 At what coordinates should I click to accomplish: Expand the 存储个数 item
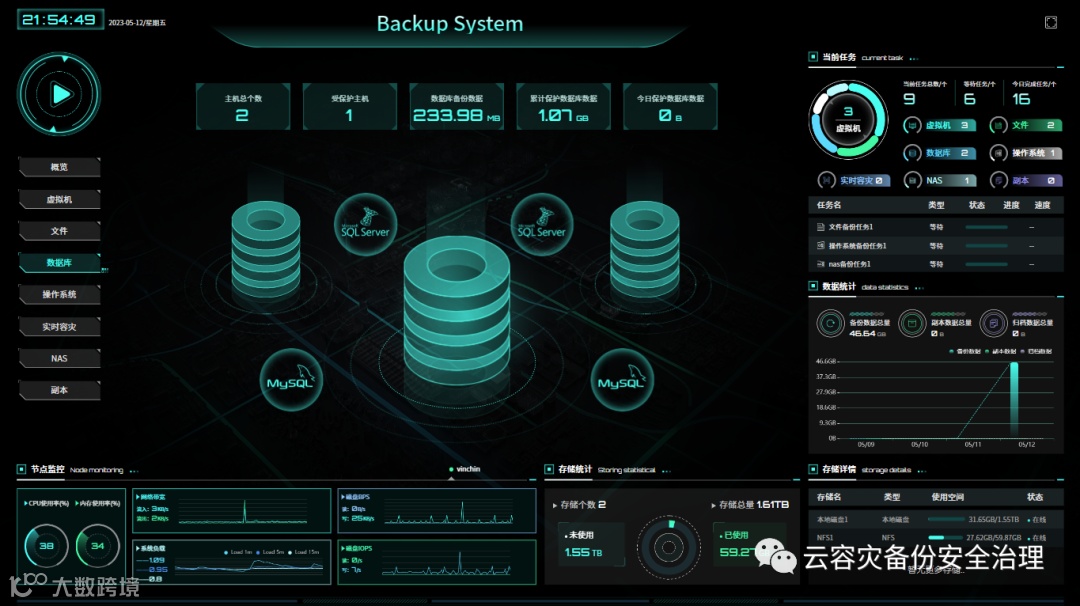click(579, 505)
